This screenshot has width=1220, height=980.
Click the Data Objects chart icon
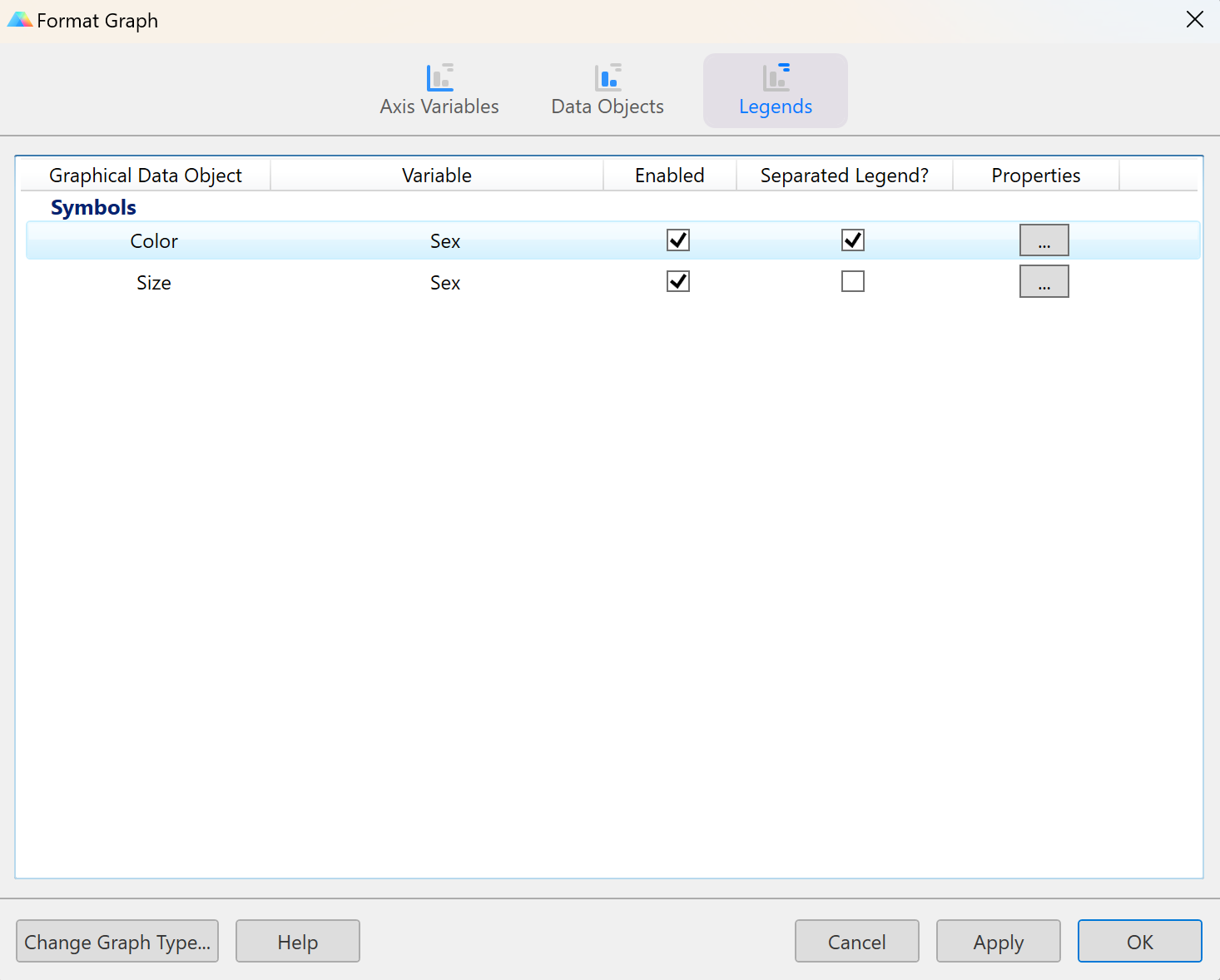pos(608,77)
